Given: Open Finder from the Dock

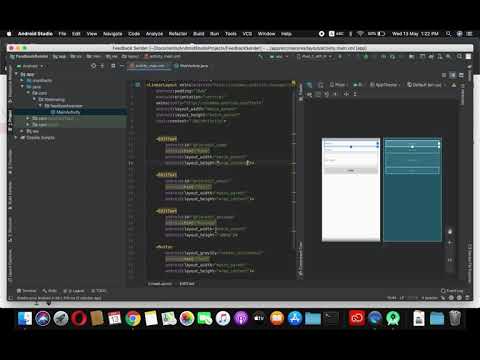Looking at the screenshot, I should [25, 318].
